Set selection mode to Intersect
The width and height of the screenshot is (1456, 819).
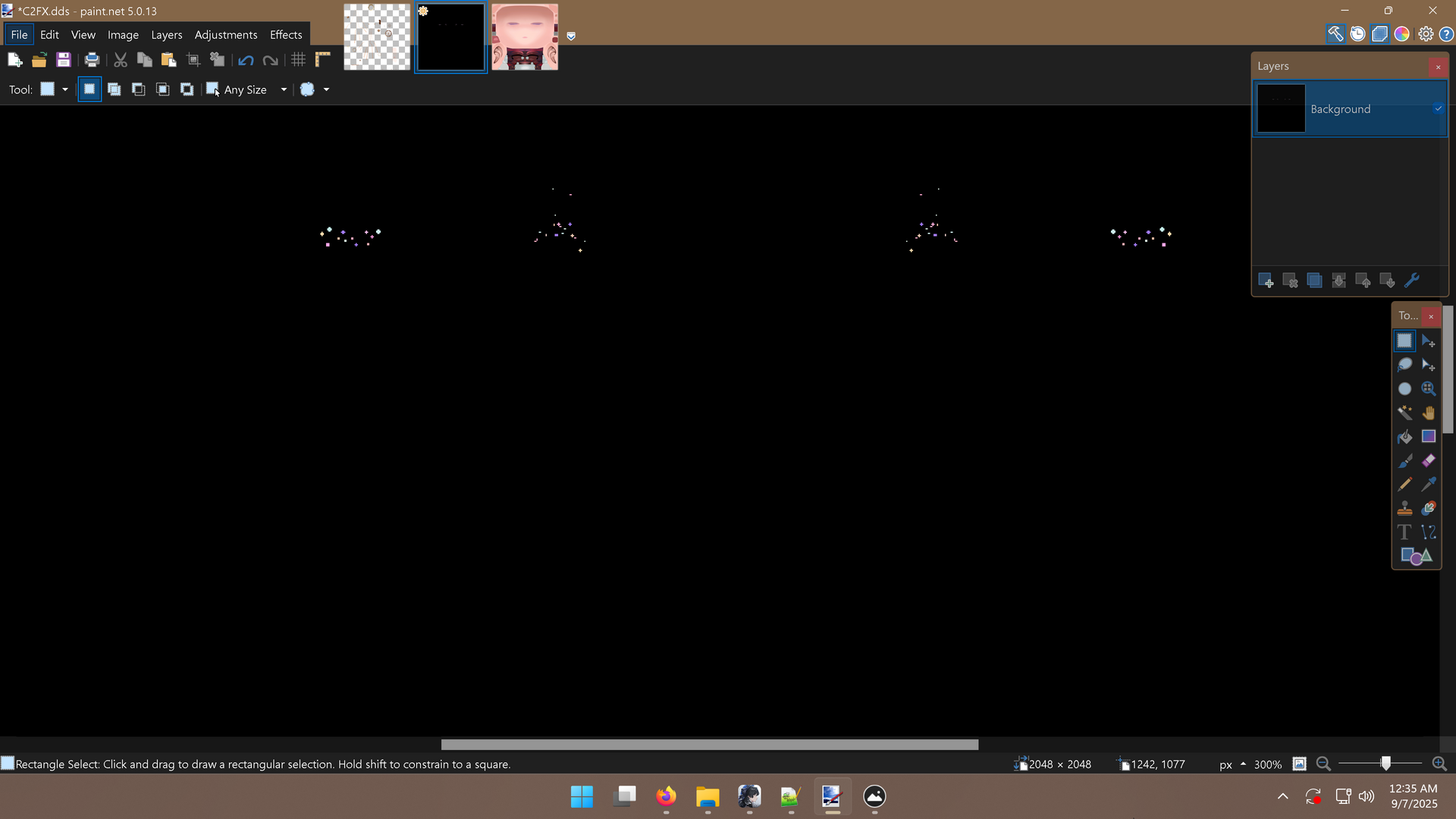(162, 89)
